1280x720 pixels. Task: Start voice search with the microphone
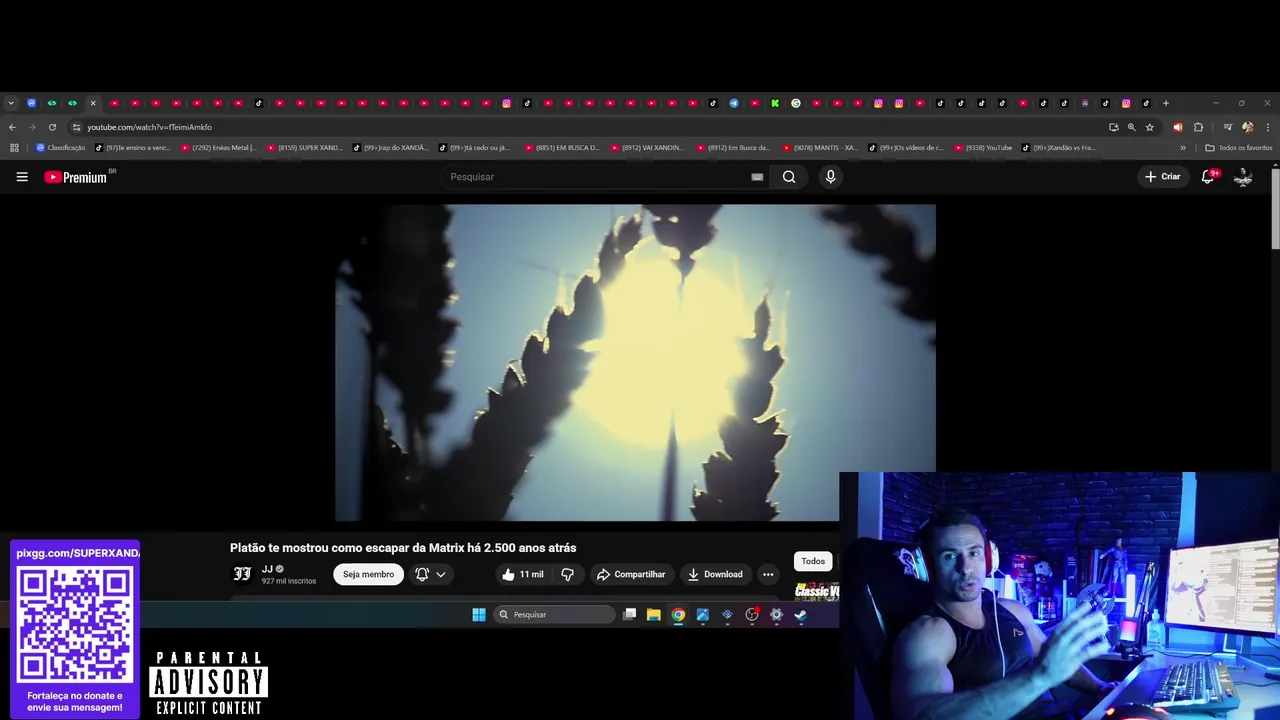coord(830,177)
